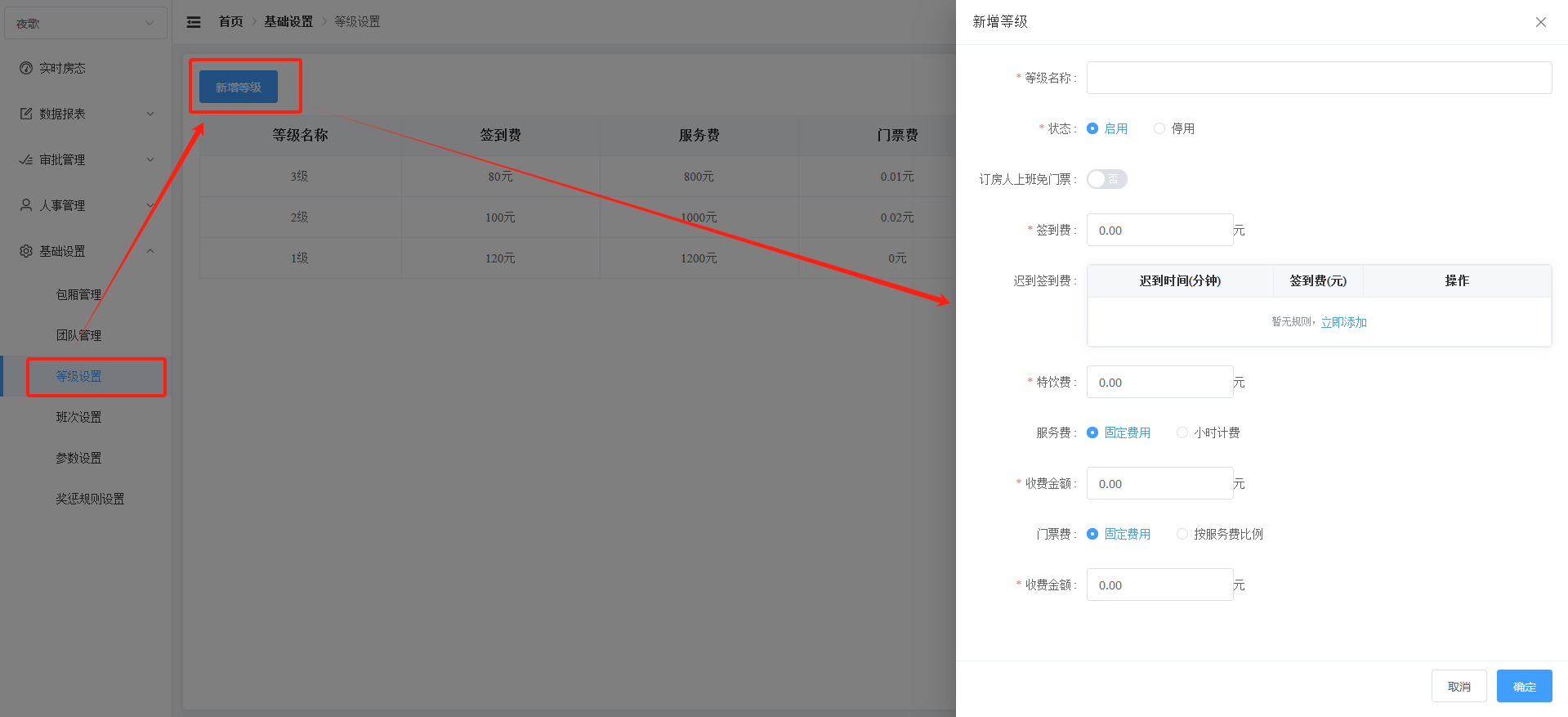Click the 立即添加 link
Image resolution: width=1568 pixels, height=717 pixels.
click(x=1344, y=322)
